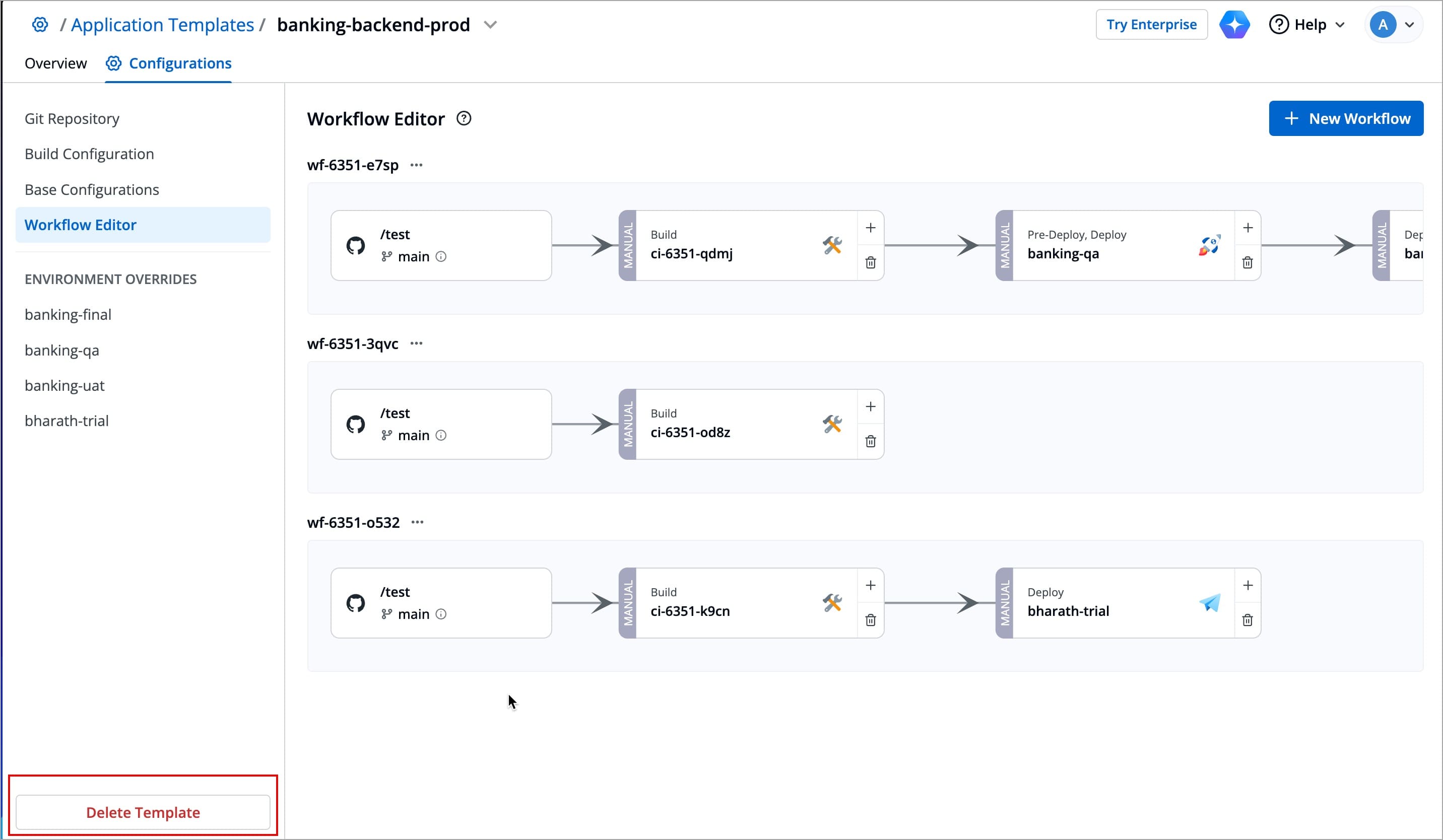Switch to the Overview tab

pos(55,63)
